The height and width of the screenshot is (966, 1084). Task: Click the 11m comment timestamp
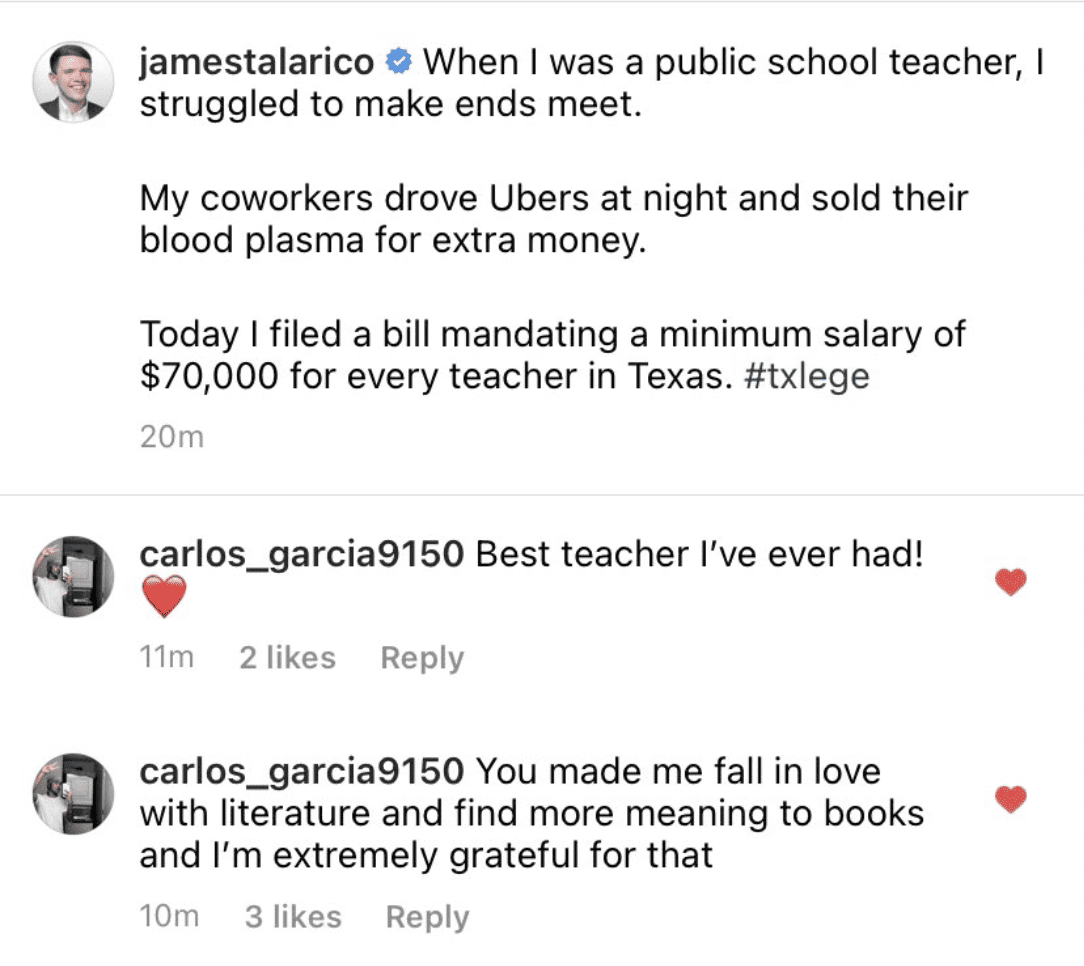[x=167, y=658]
